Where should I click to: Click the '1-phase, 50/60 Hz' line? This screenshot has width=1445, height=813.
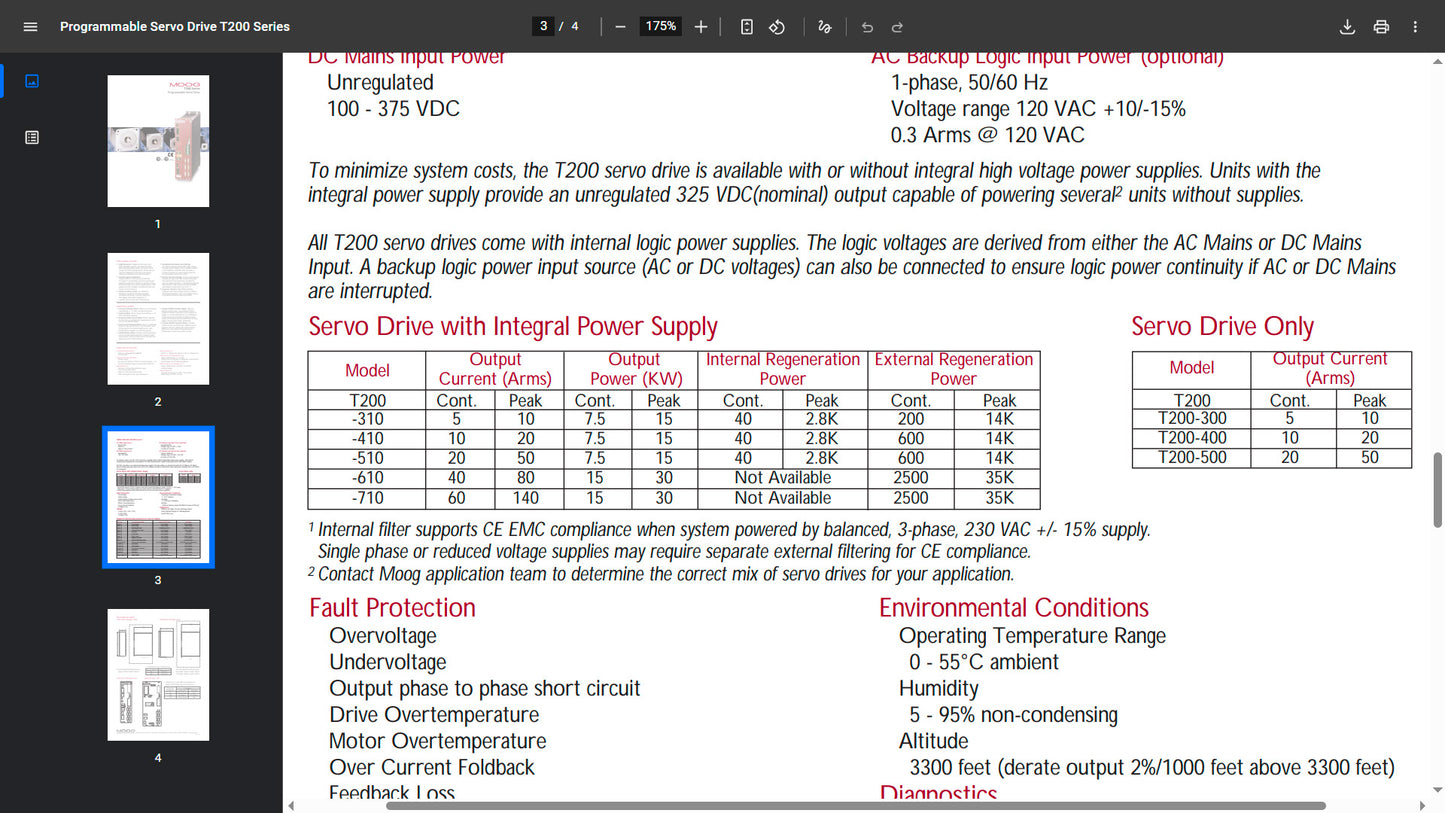coord(970,83)
